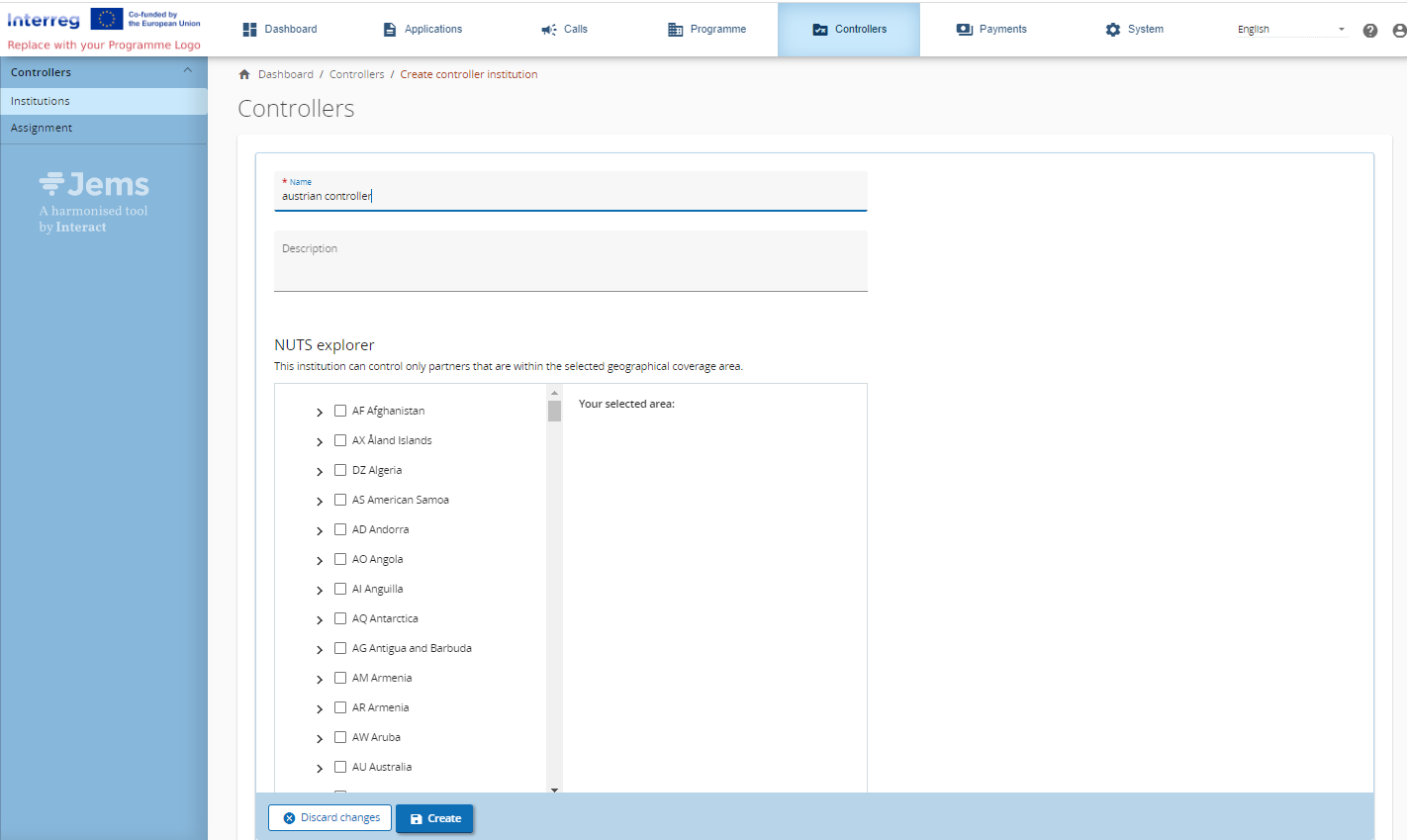Click the NUTS explorer scrollbar down arrow

(554, 790)
